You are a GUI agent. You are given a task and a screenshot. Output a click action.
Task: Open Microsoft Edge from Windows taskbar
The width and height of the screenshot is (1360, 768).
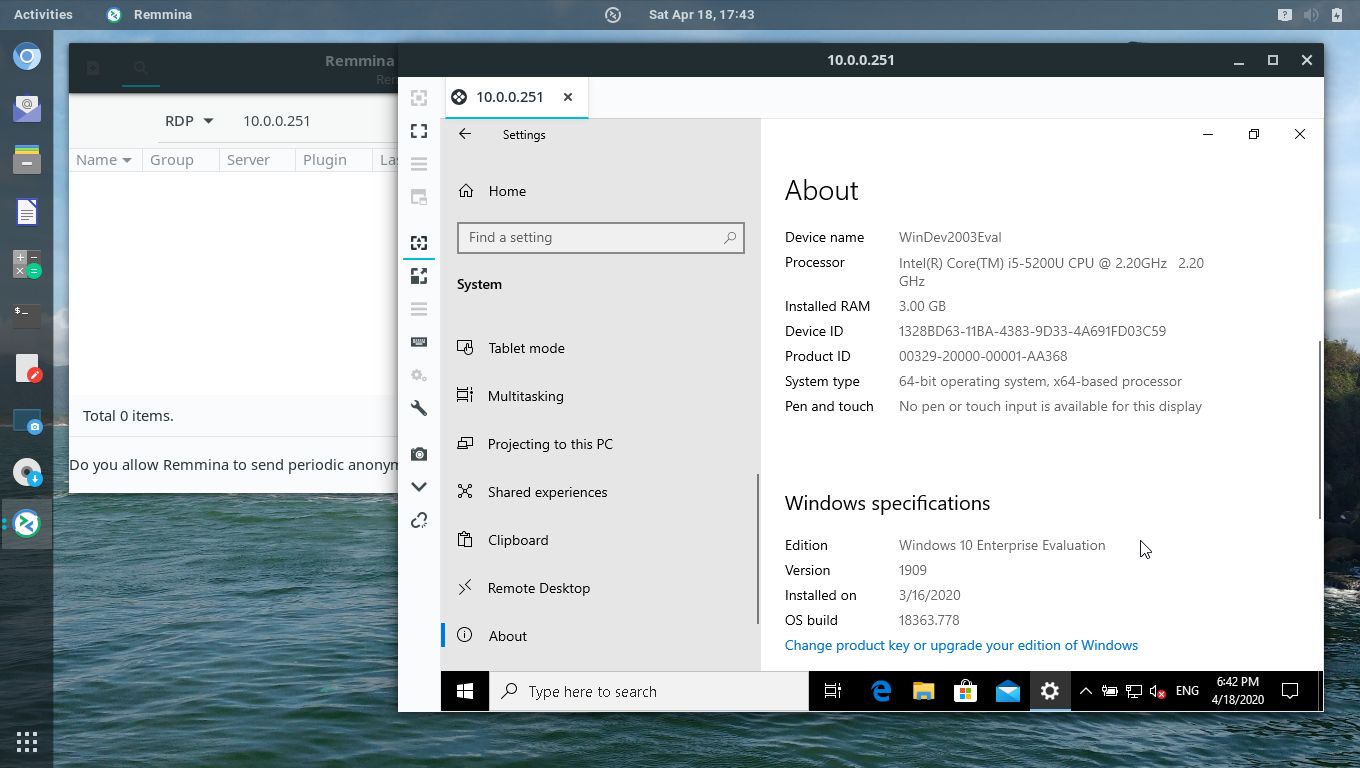[x=881, y=691]
